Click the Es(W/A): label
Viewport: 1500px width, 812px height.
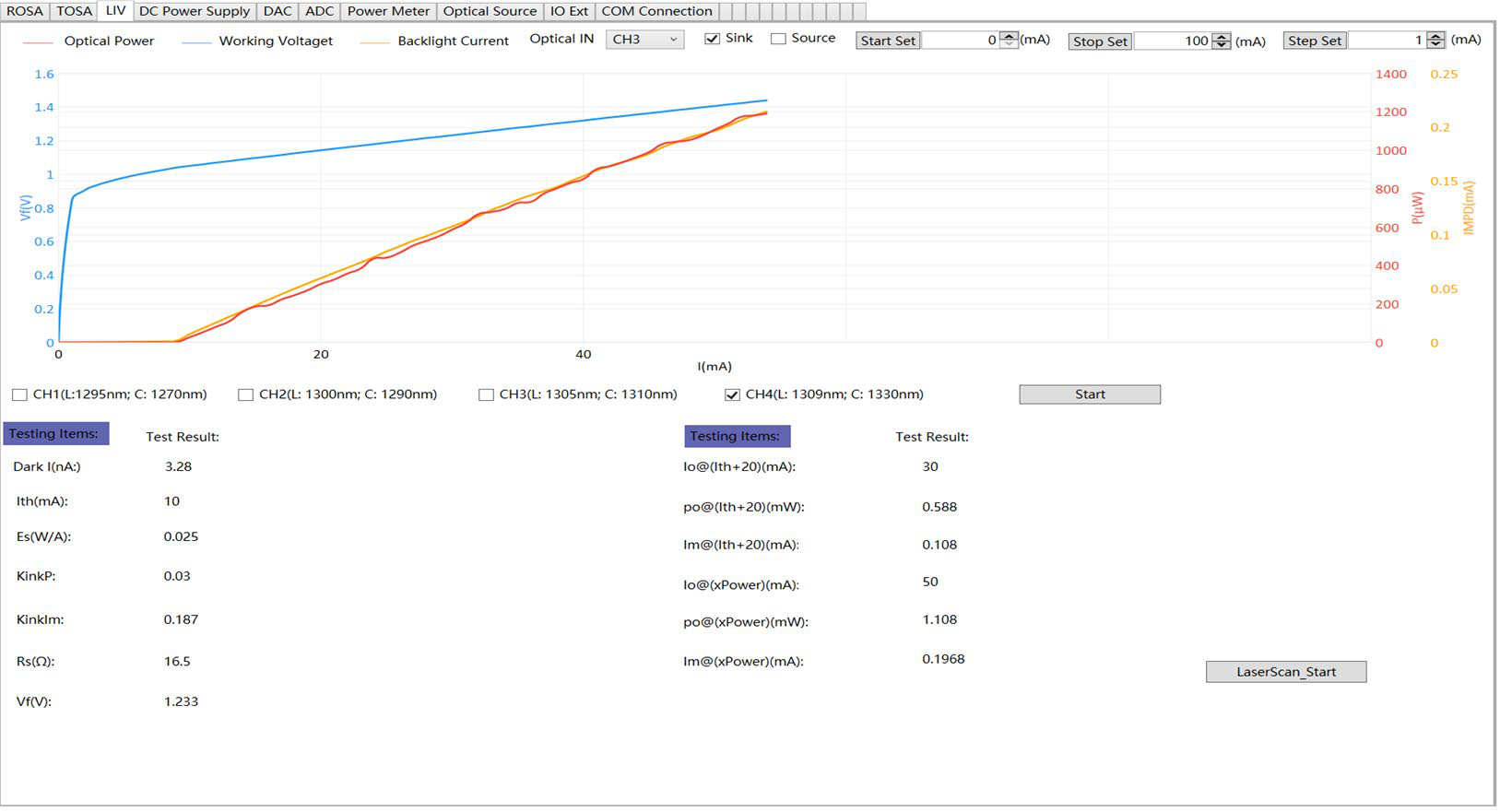(43, 536)
